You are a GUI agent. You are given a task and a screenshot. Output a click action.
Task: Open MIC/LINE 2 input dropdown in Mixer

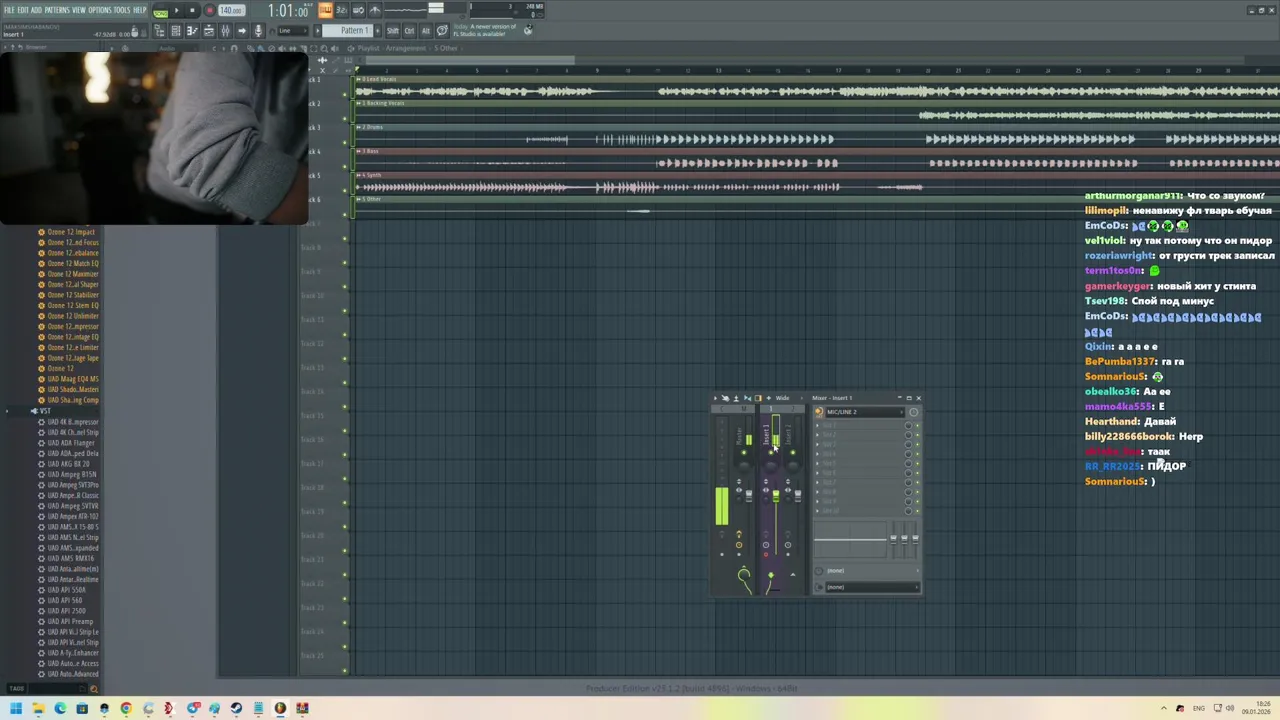[865, 412]
